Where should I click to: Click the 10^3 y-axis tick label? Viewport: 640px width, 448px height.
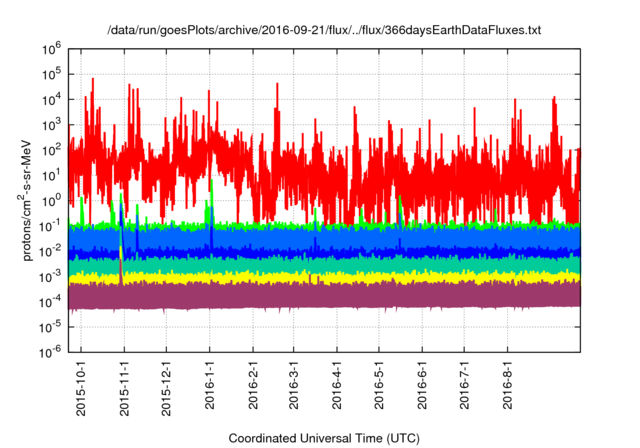(x=51, y=125)
